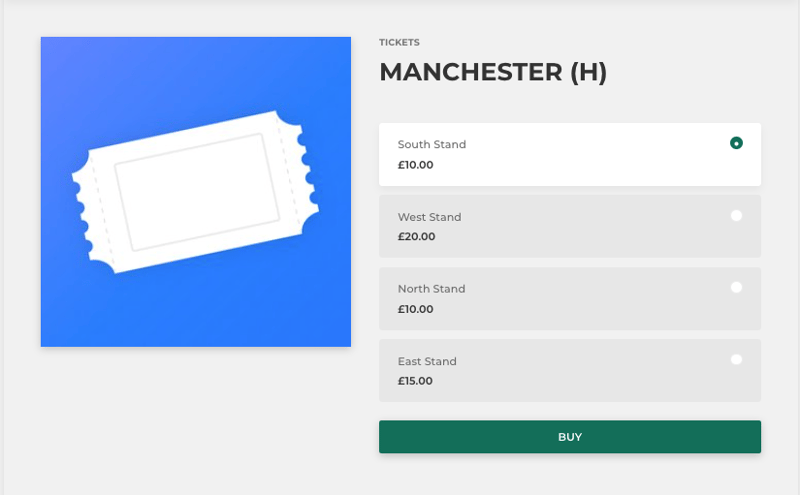Choose the North Stand ticket option card
800x495 pixels.
click(x=569, y=299)
